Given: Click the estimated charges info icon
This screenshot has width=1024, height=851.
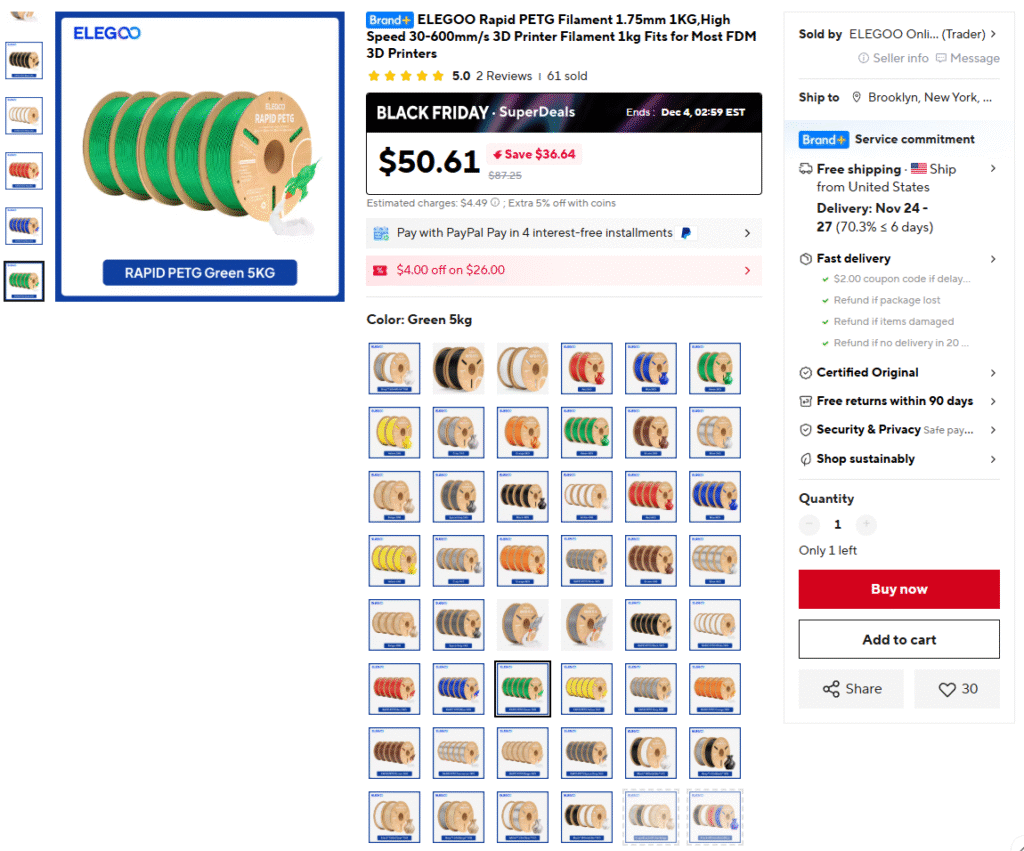Looking at the screenshot, I should pyautogui.click(x=495, y=202).
